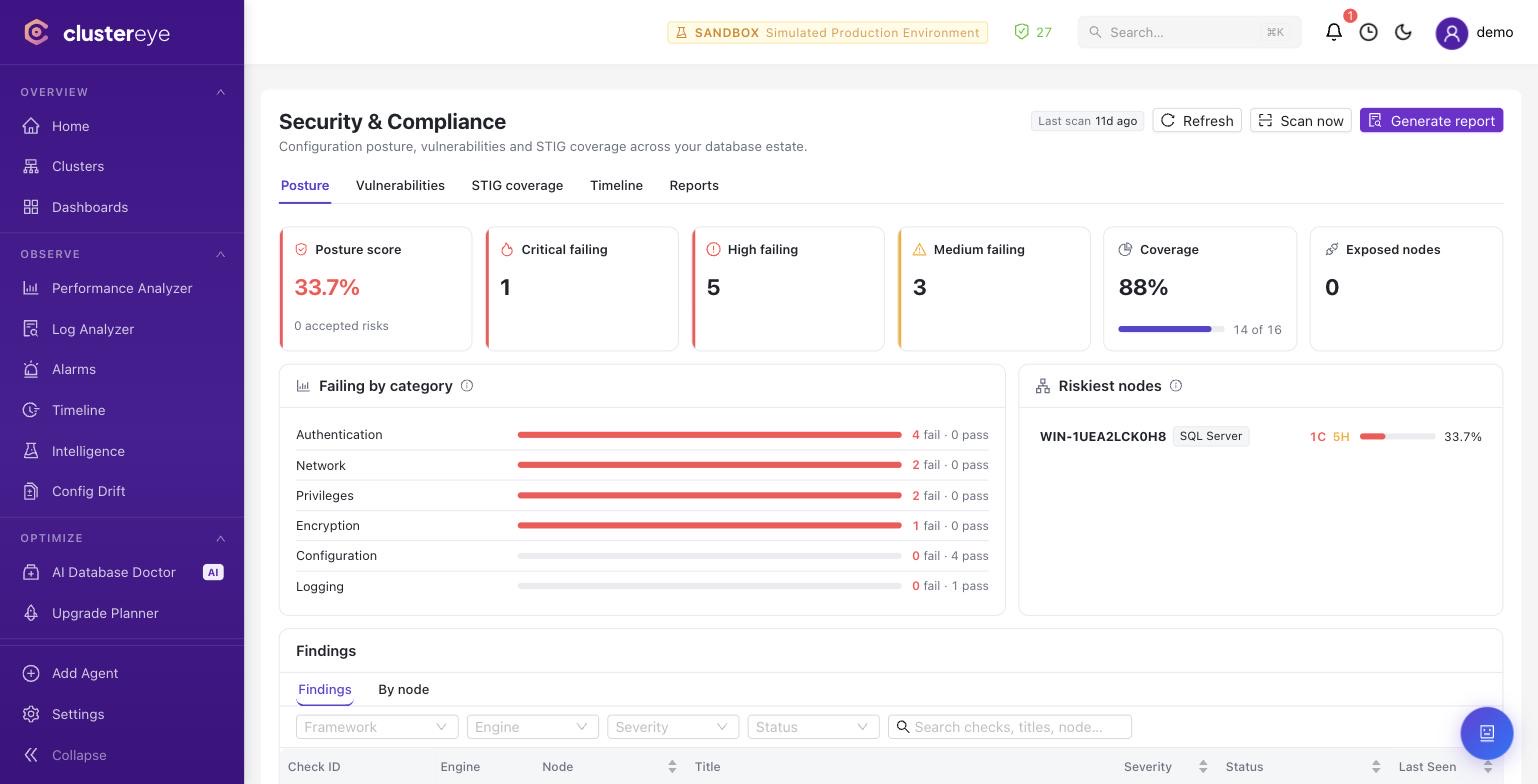Switch to the By node tab
This screenshot has width=1538, height=784.
pos(403,689)
